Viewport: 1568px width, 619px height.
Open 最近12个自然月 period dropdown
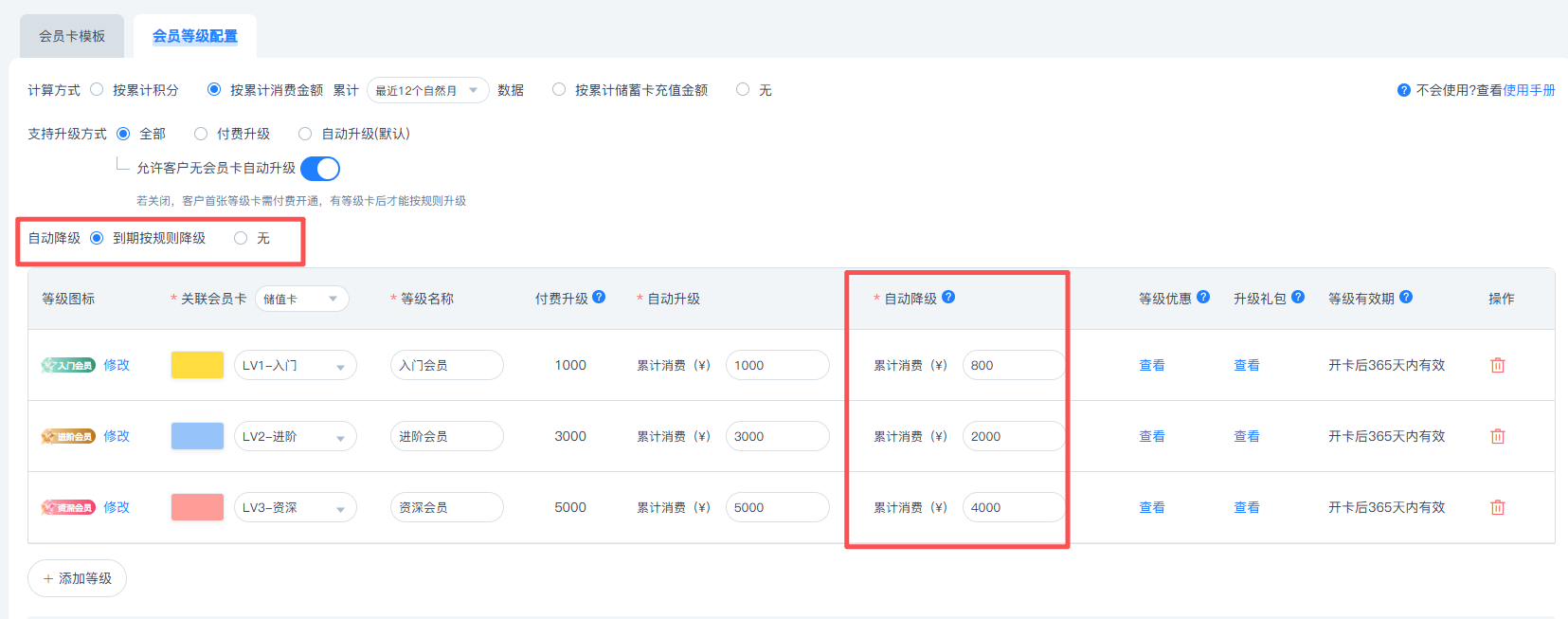[x=428, y=90]
